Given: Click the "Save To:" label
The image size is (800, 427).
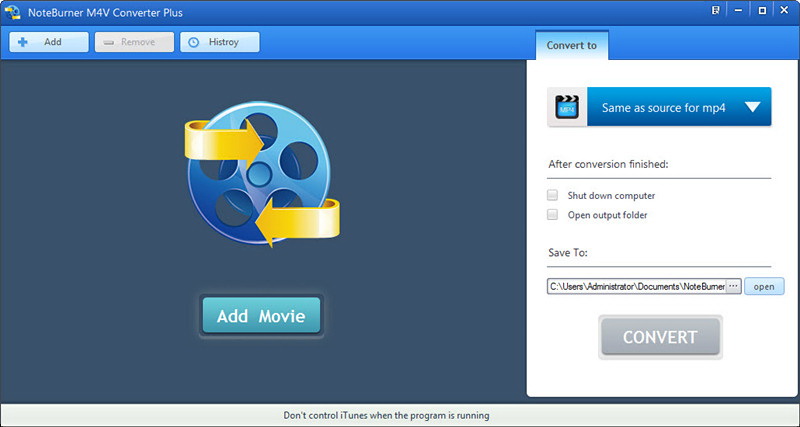Looking at the screenshot, I should (568, 253).
